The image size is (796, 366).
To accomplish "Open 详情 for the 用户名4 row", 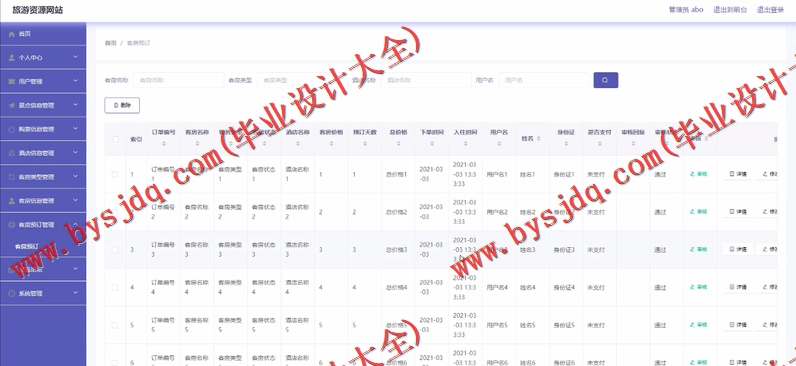I will (x=738, y=287).
